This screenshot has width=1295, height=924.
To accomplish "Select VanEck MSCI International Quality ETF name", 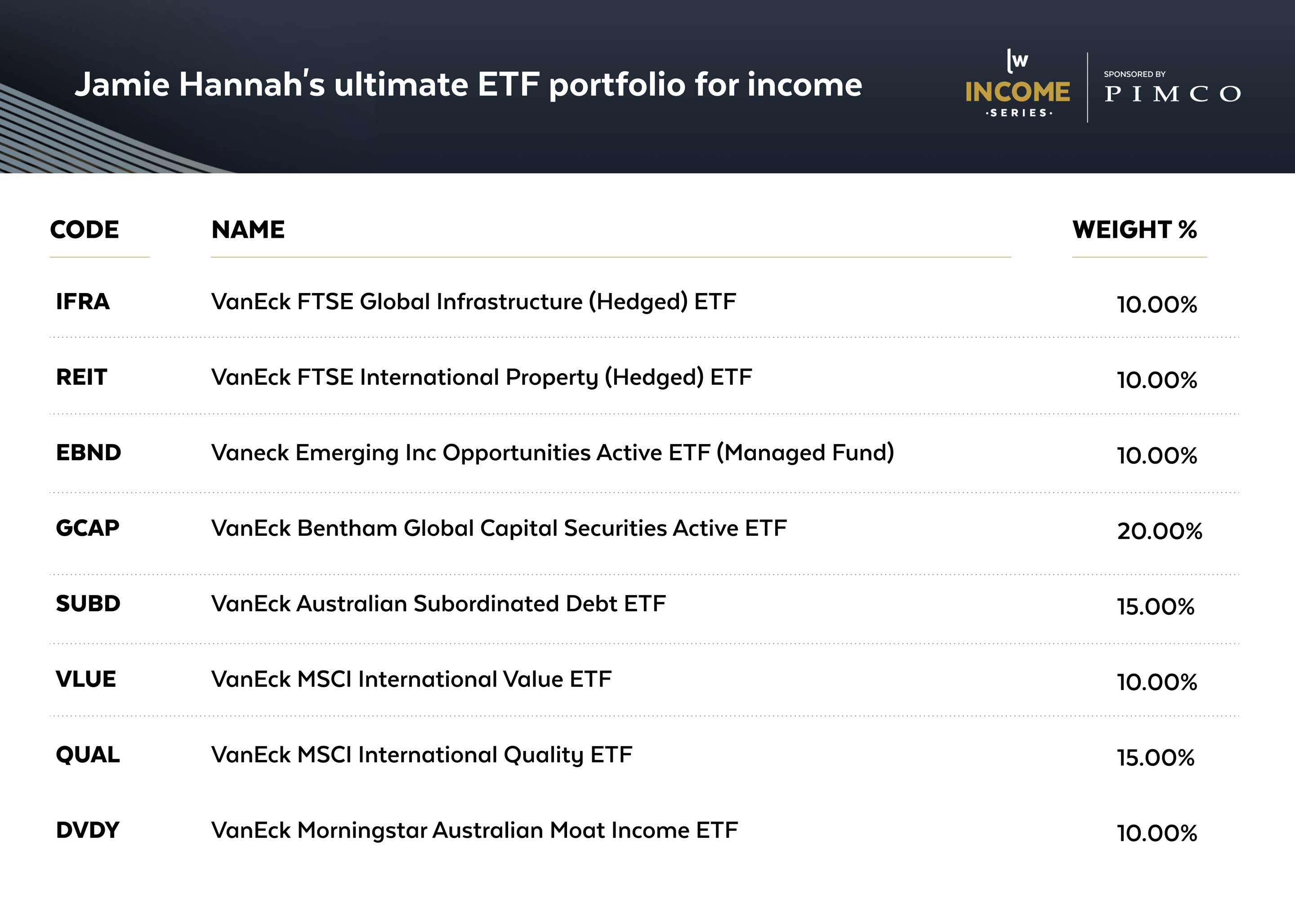I will [x=421, y=755].
